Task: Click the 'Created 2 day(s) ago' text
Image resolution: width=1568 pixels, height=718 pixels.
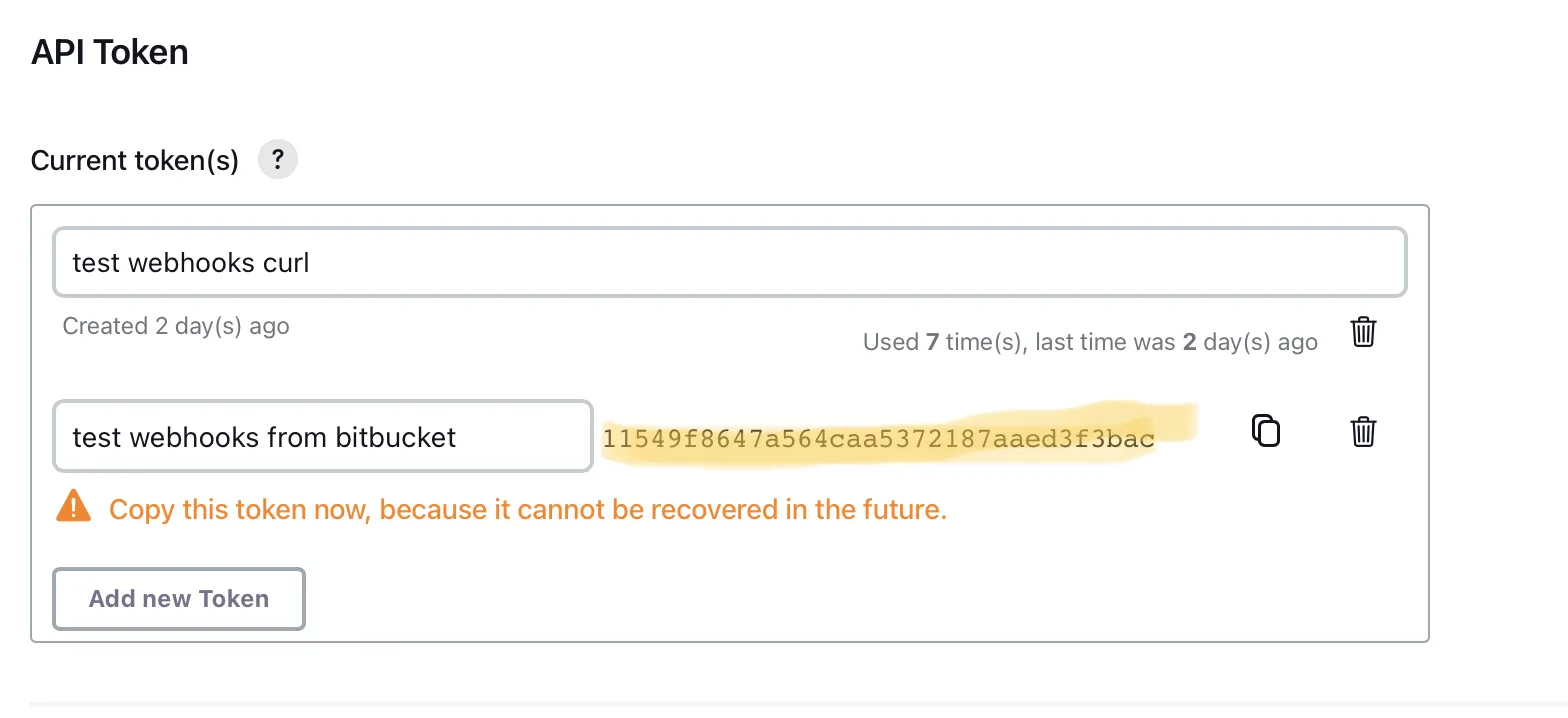Action: [176, 326]
